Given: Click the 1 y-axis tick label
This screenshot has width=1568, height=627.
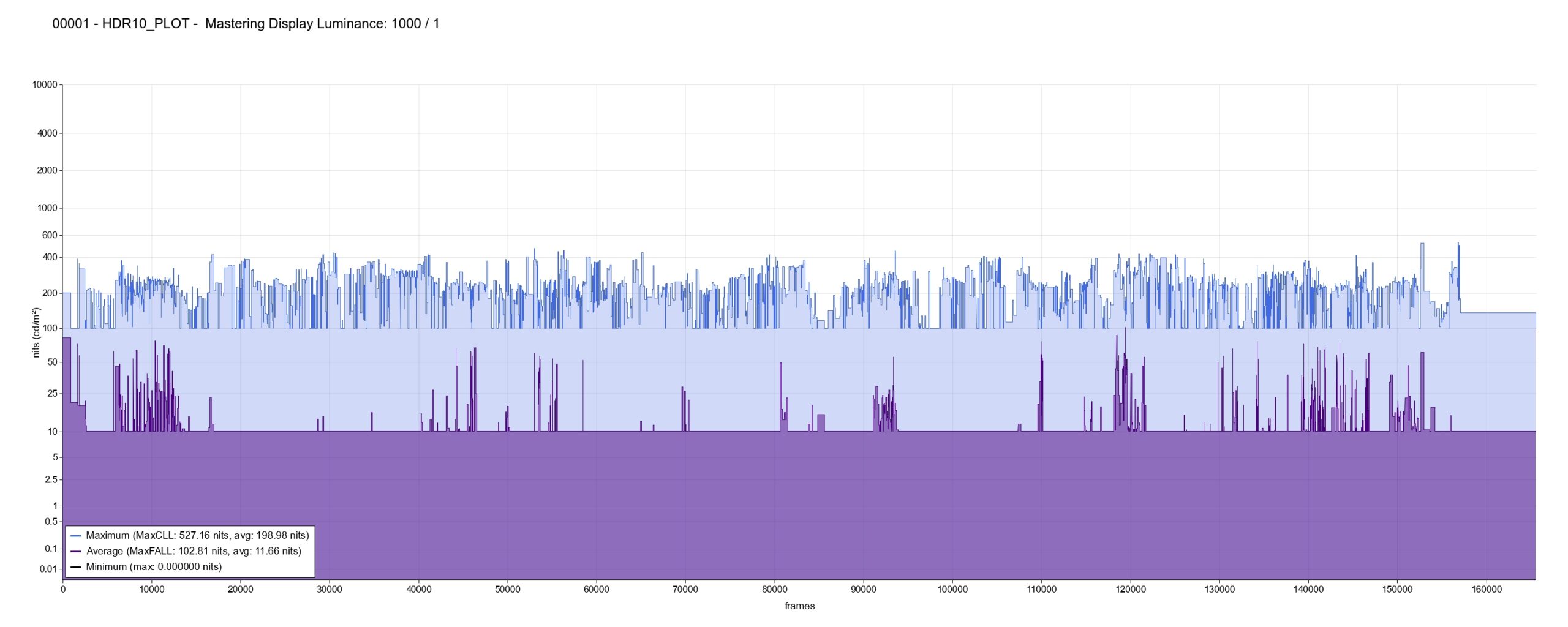Looking at the screenshot, I should click(55, 506).
